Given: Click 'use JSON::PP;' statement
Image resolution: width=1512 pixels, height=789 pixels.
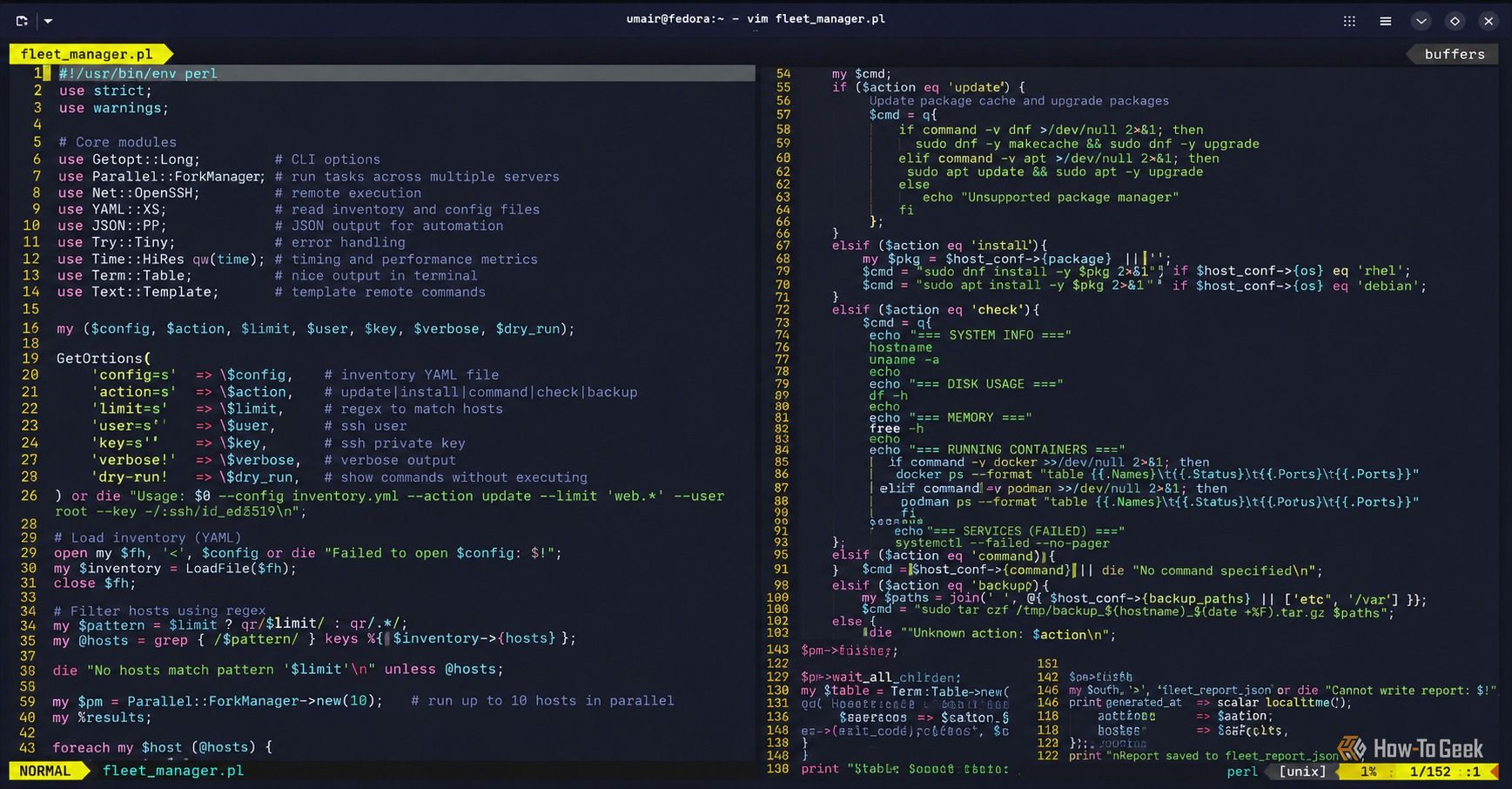Looking at the screenshot, I should tap(113, 226).
